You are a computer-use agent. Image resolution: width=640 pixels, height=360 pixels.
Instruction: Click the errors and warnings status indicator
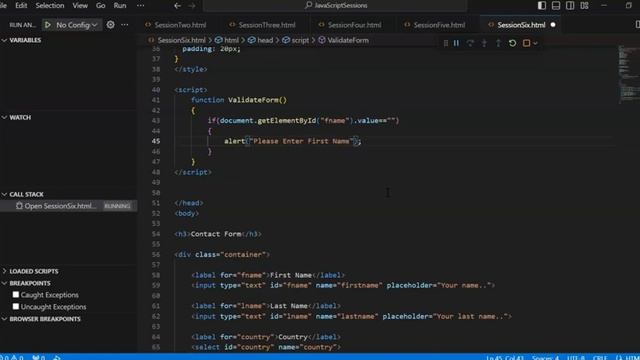[12, 357]
